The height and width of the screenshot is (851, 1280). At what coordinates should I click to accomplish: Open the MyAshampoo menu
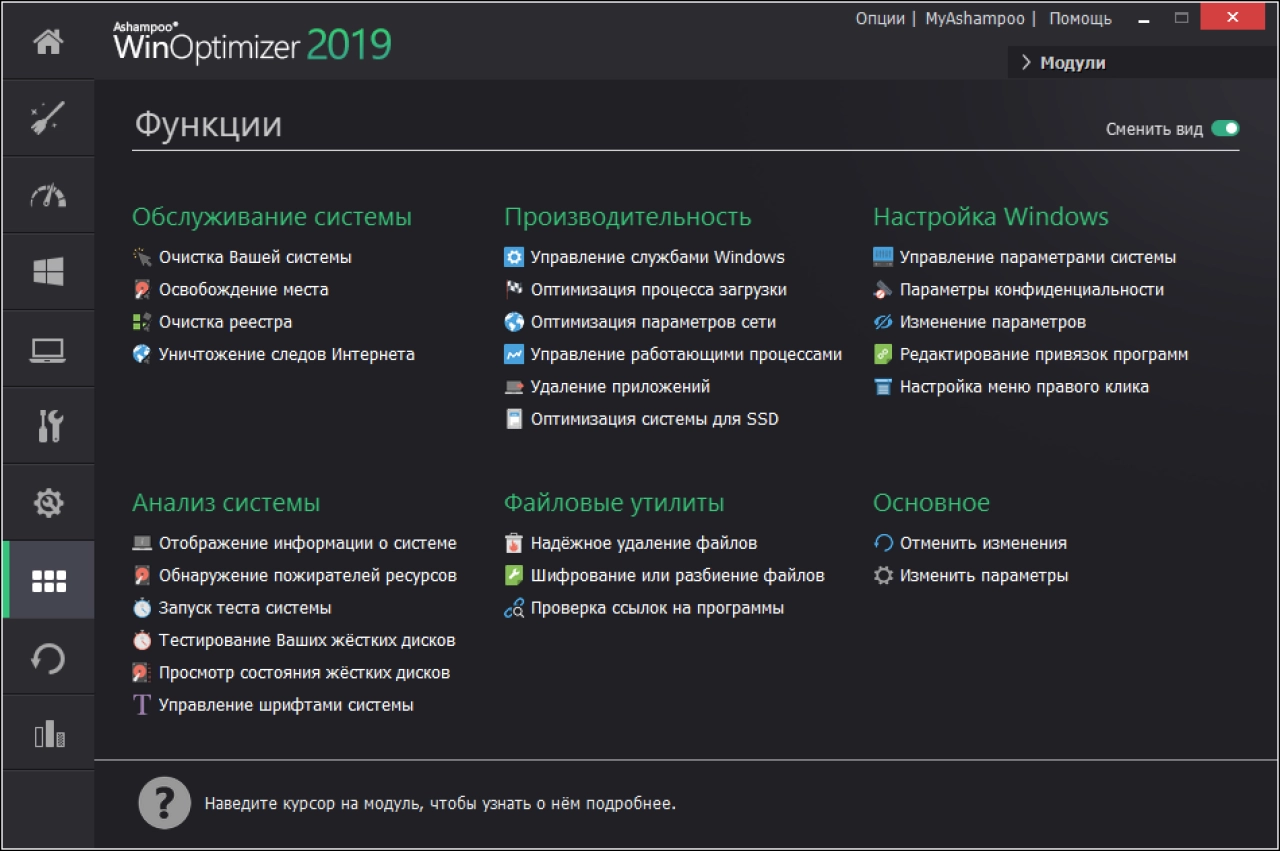point(977,18)
